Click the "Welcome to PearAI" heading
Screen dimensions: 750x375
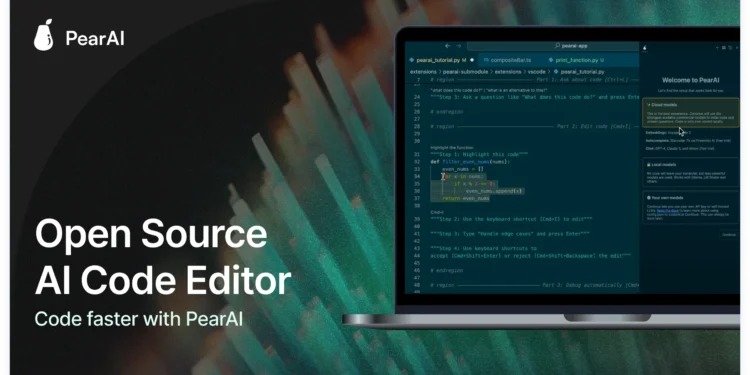(x=690, y=80)
